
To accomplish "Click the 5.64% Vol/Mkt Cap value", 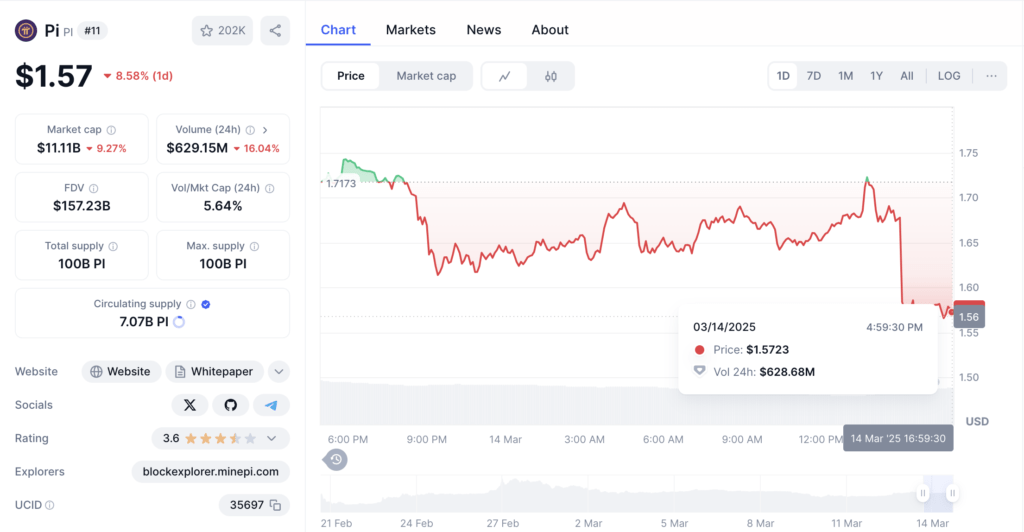I will [x=223, y=206].
